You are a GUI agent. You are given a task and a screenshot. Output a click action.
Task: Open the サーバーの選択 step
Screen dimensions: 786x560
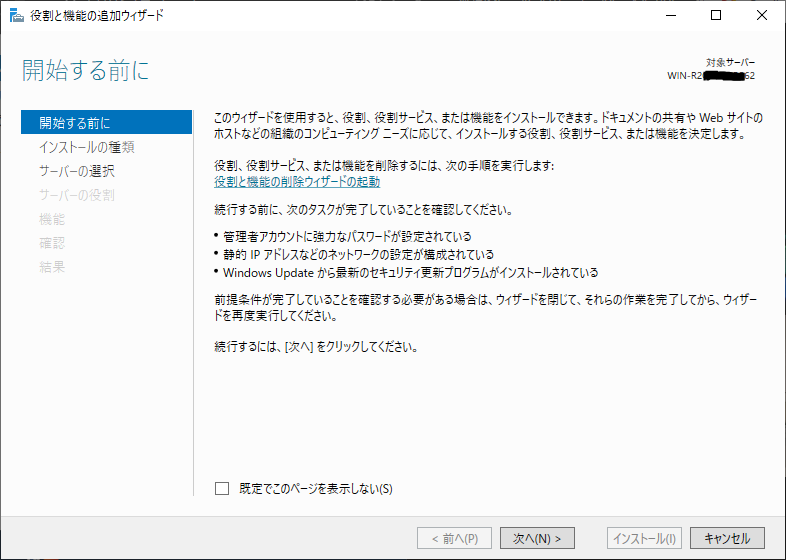click(x=77, y=171)
